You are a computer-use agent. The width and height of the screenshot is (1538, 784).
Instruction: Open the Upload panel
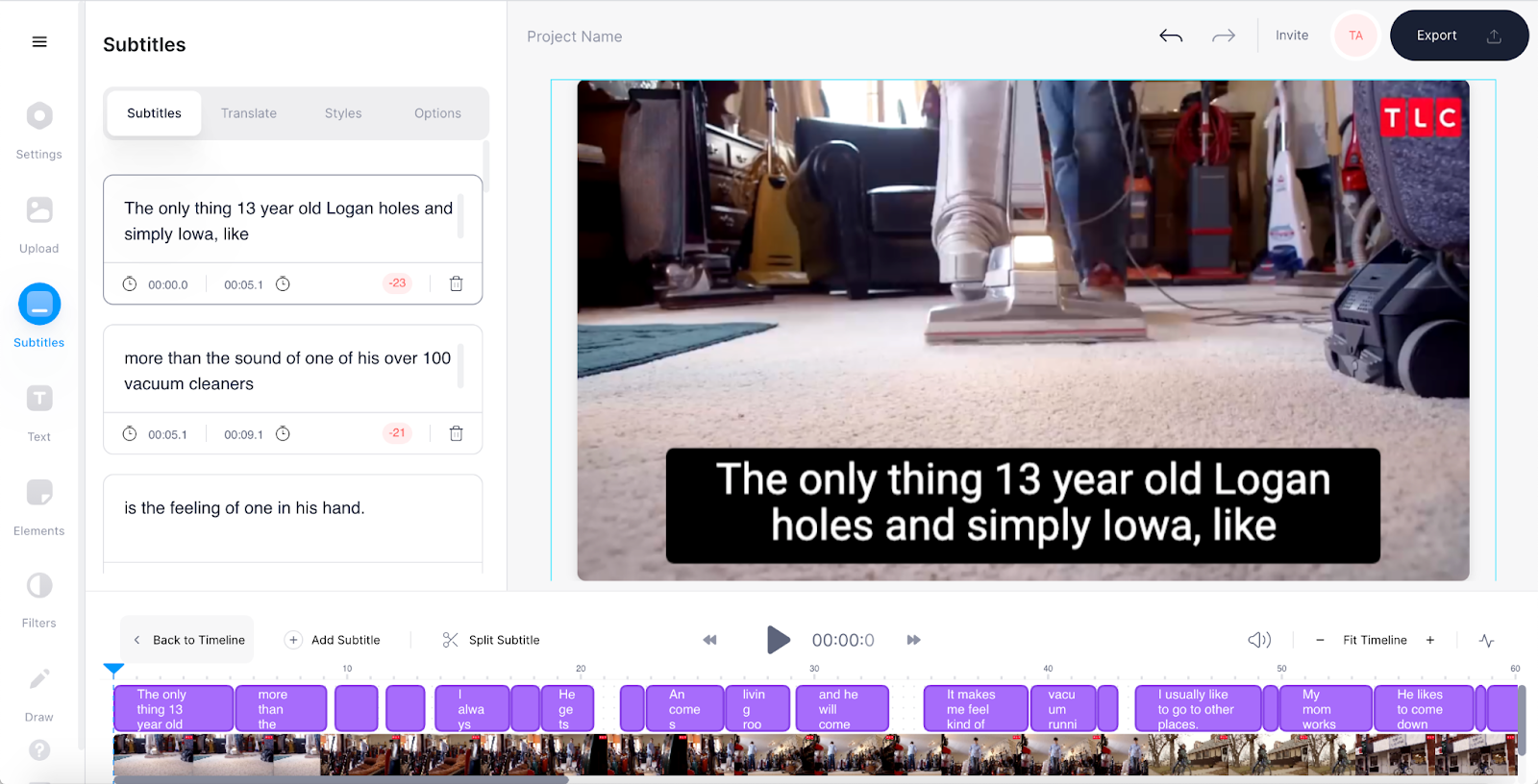[x=39, y=225]
